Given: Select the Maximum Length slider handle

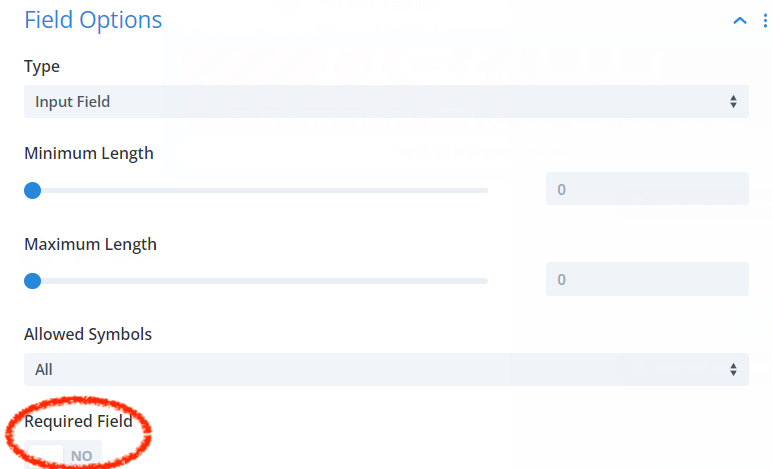Looking at the screenshot, I should coord(32,281).
